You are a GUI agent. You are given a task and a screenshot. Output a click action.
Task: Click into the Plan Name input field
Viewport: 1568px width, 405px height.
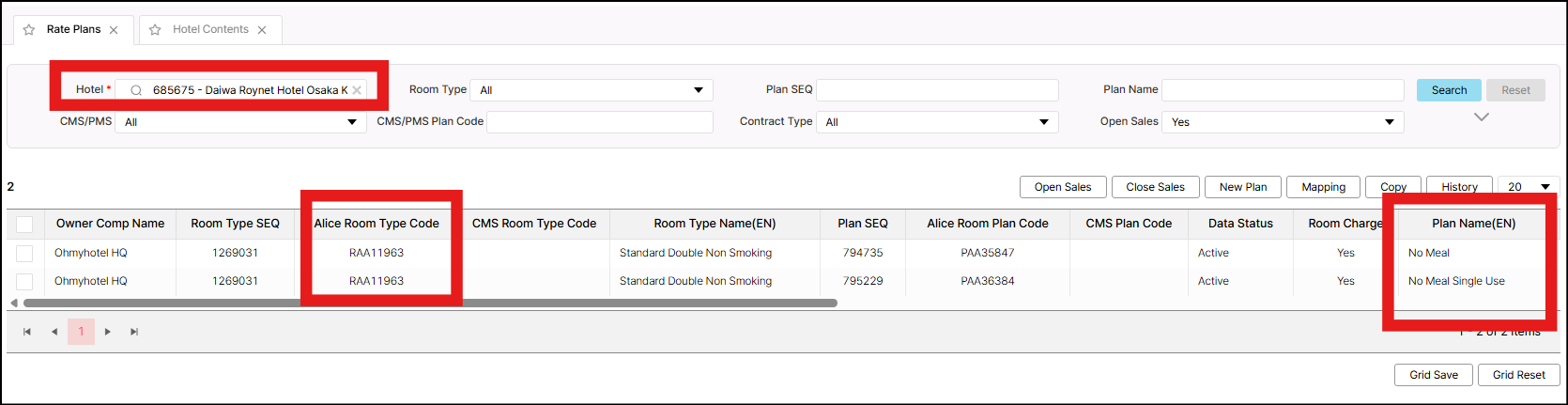(x=1283, y=90)
